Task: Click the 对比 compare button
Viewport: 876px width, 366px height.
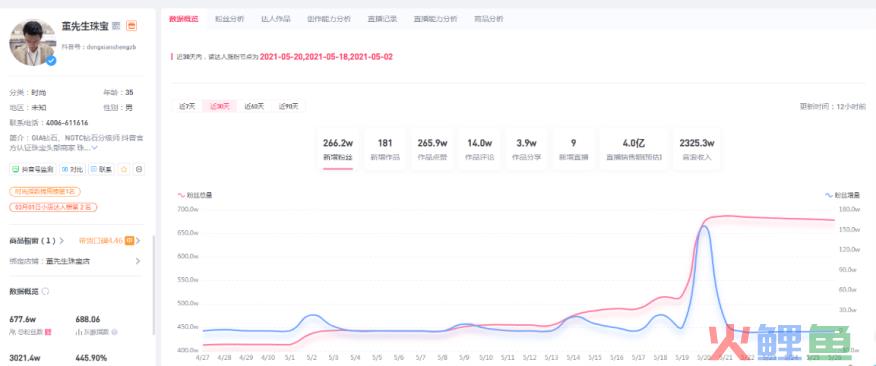Action: tap(72, 169)
